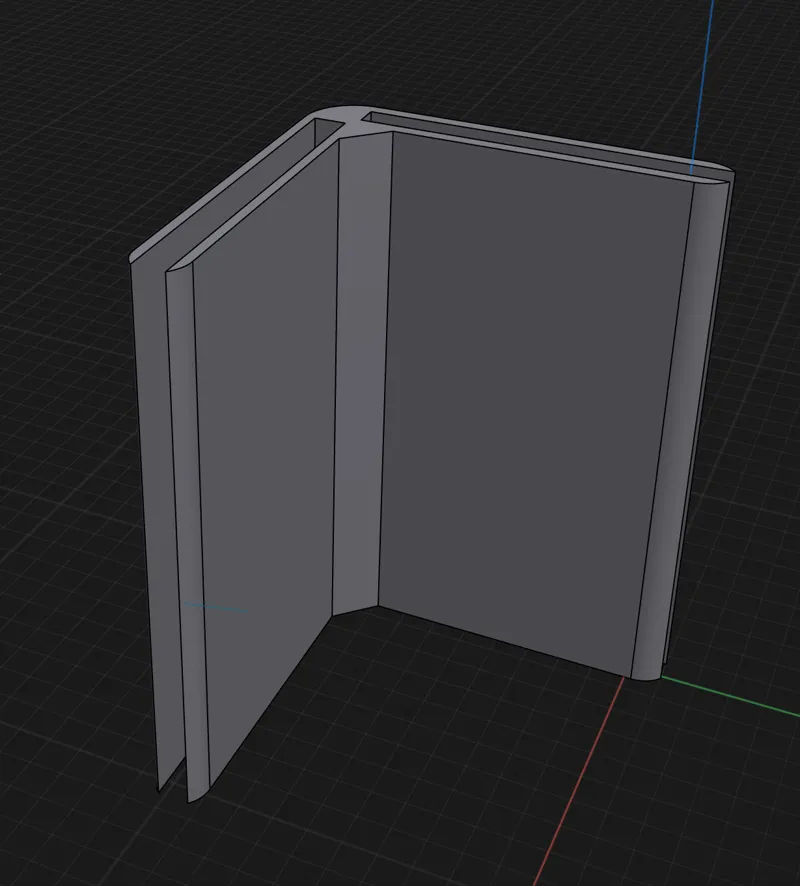Select the bottom edge of the left panel
Screen dimensions: 800x886
click(x=270, y=701)
